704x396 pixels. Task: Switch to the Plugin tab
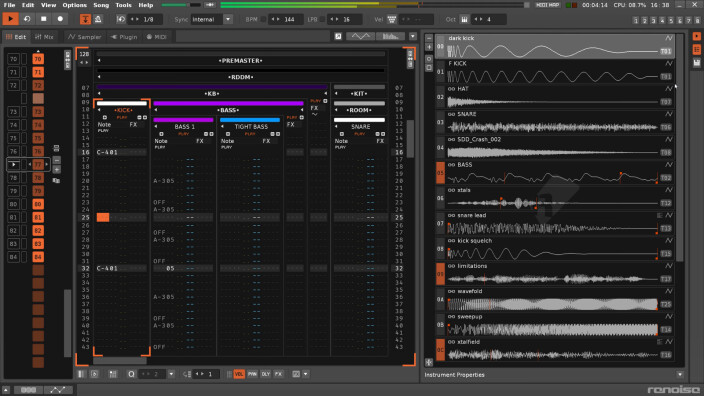pos(124,37)
